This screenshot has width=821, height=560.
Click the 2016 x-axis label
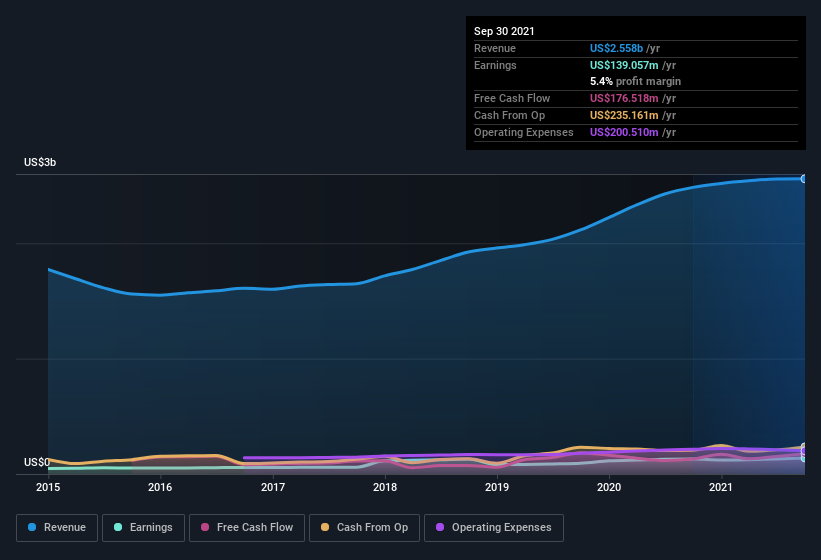(x=160, y=487)
